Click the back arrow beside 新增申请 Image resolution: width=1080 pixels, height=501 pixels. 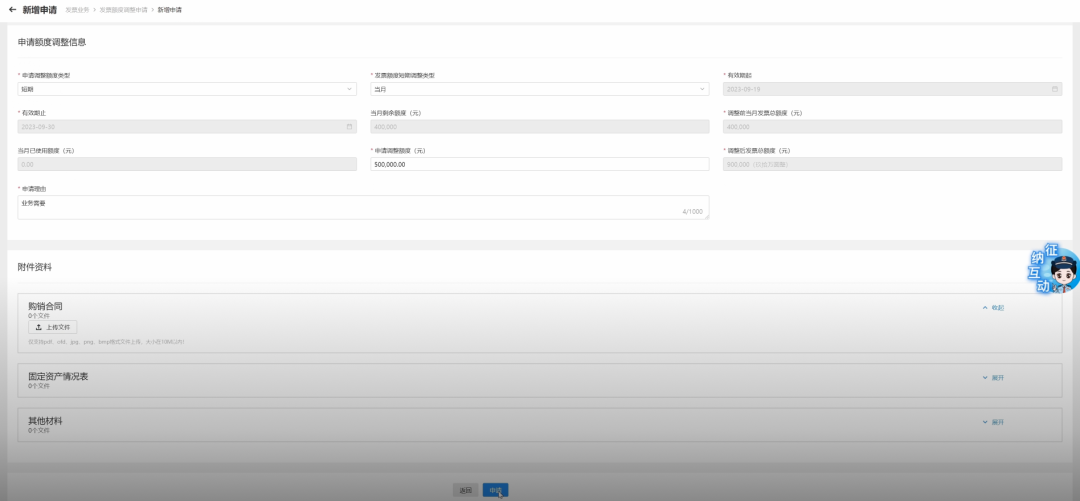(x=12, y=10)
